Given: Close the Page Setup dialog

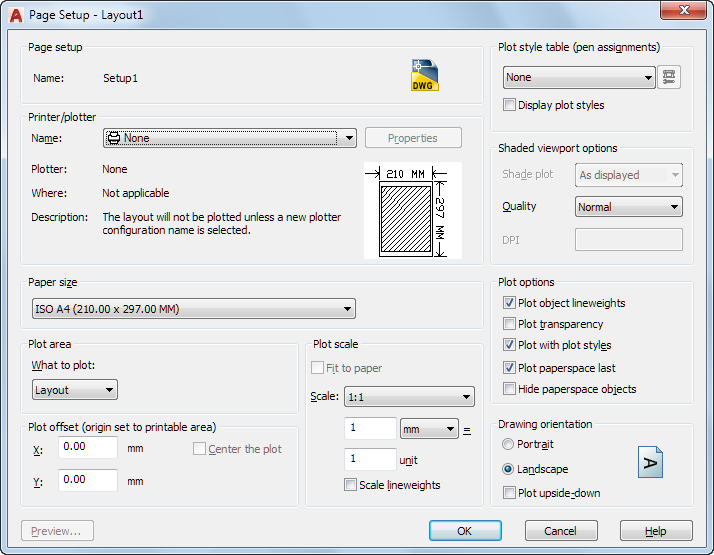Looking at the screenshot, I should [684, 11].
